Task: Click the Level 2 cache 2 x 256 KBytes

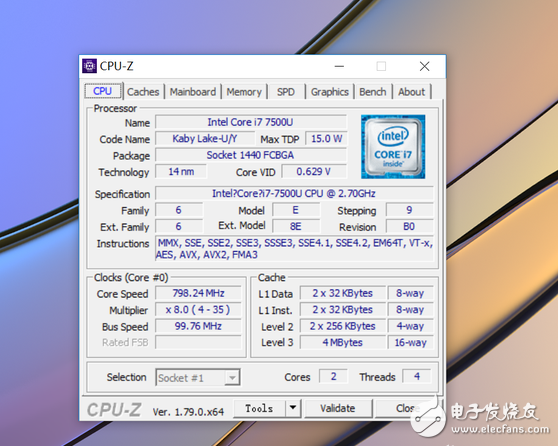Action: tap(343, 326)
